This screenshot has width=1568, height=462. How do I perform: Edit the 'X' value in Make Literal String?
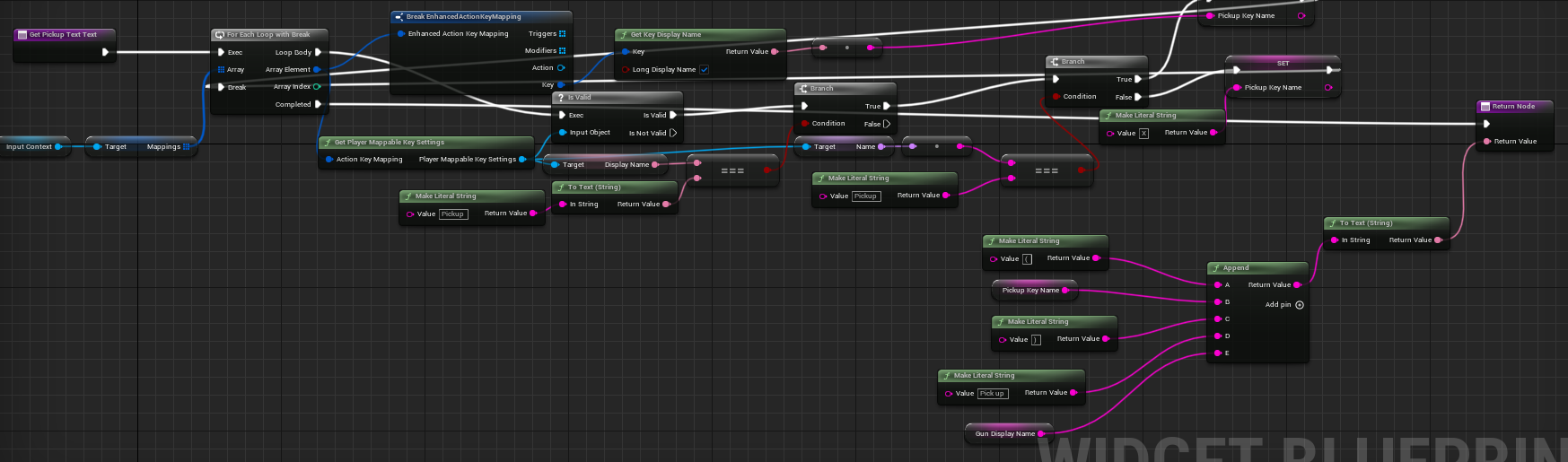click(1143, 133)
